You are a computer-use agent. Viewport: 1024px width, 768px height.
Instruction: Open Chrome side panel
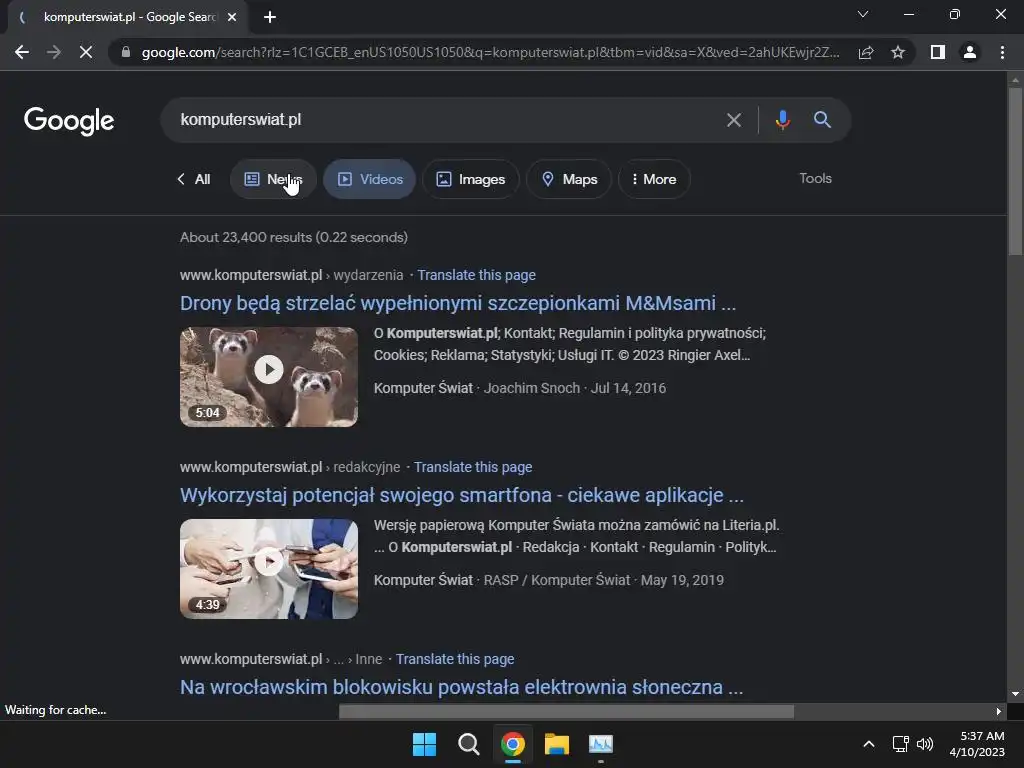click(x=938, y=52)
